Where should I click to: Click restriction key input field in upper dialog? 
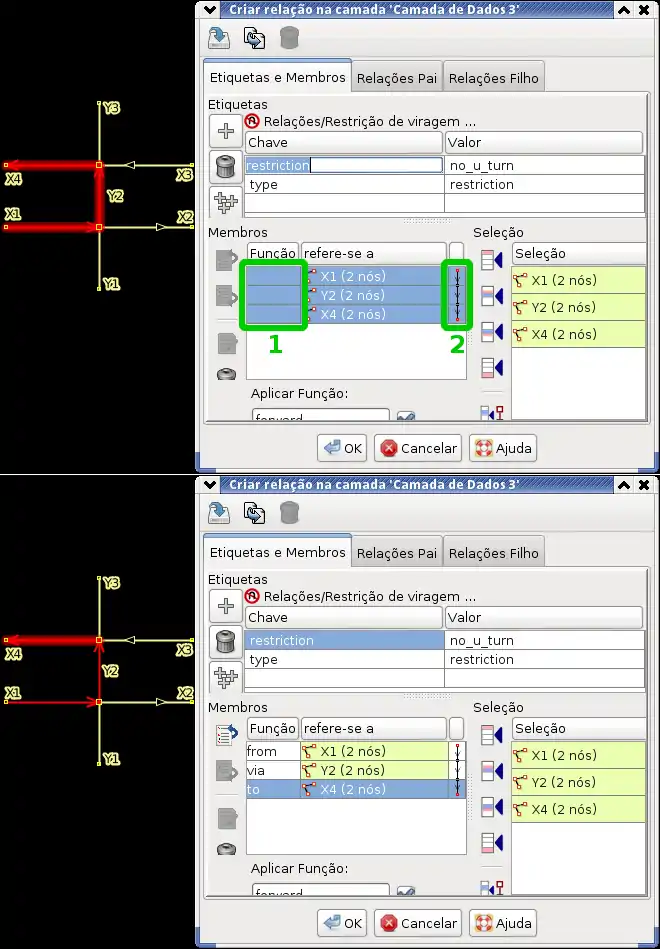344,165
